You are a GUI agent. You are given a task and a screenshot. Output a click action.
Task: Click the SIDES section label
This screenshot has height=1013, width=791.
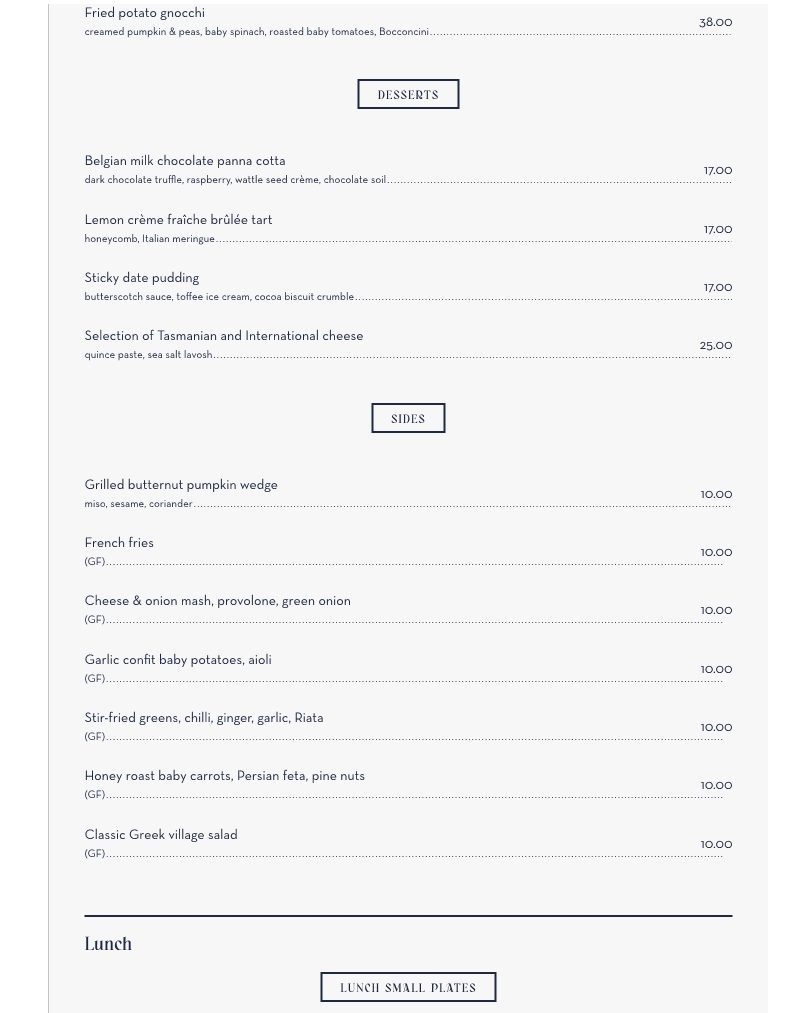(x=408, y=419)
